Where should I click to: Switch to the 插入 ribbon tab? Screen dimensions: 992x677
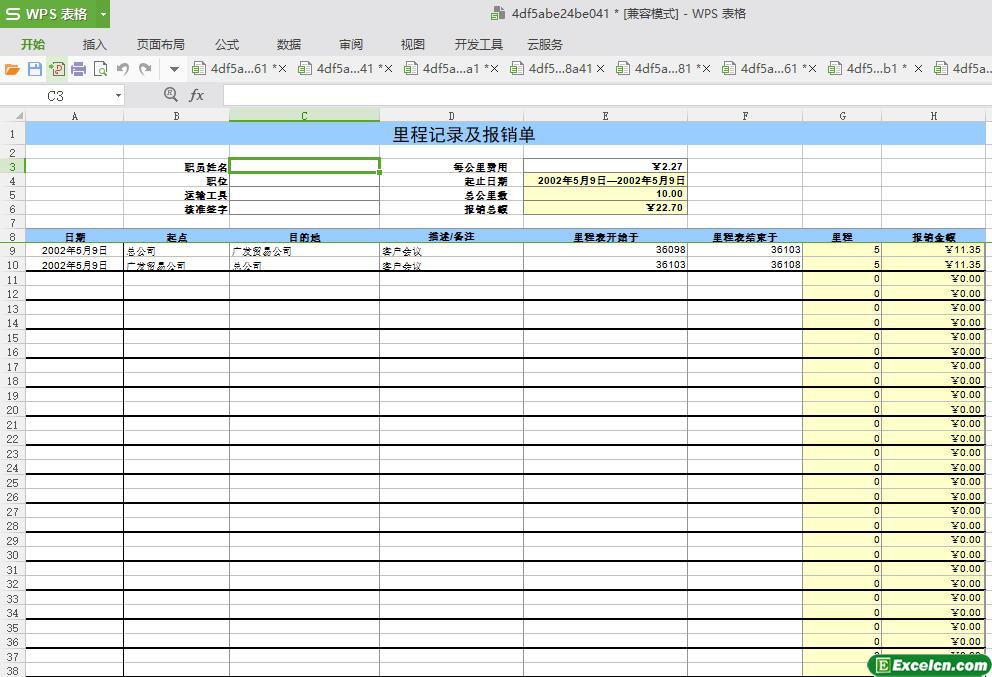pyautogui.click(x=95, y=44)
